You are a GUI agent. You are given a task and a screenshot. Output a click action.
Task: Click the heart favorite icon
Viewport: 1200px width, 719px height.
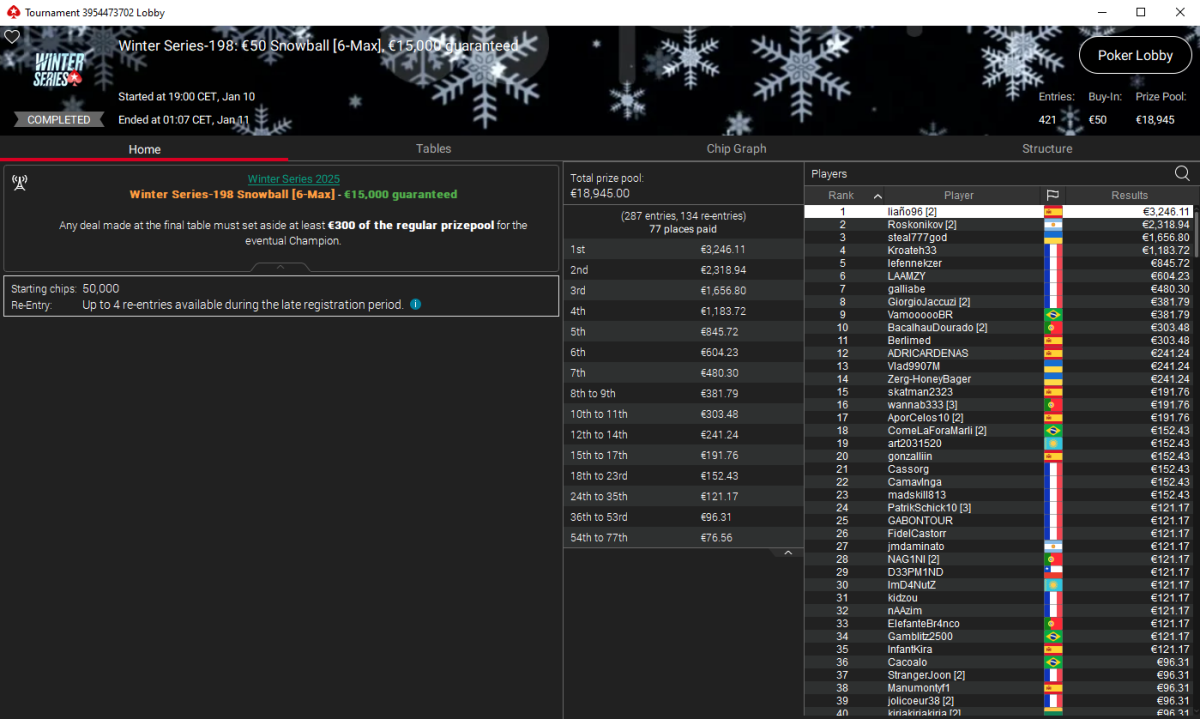[x=12, y=37]
